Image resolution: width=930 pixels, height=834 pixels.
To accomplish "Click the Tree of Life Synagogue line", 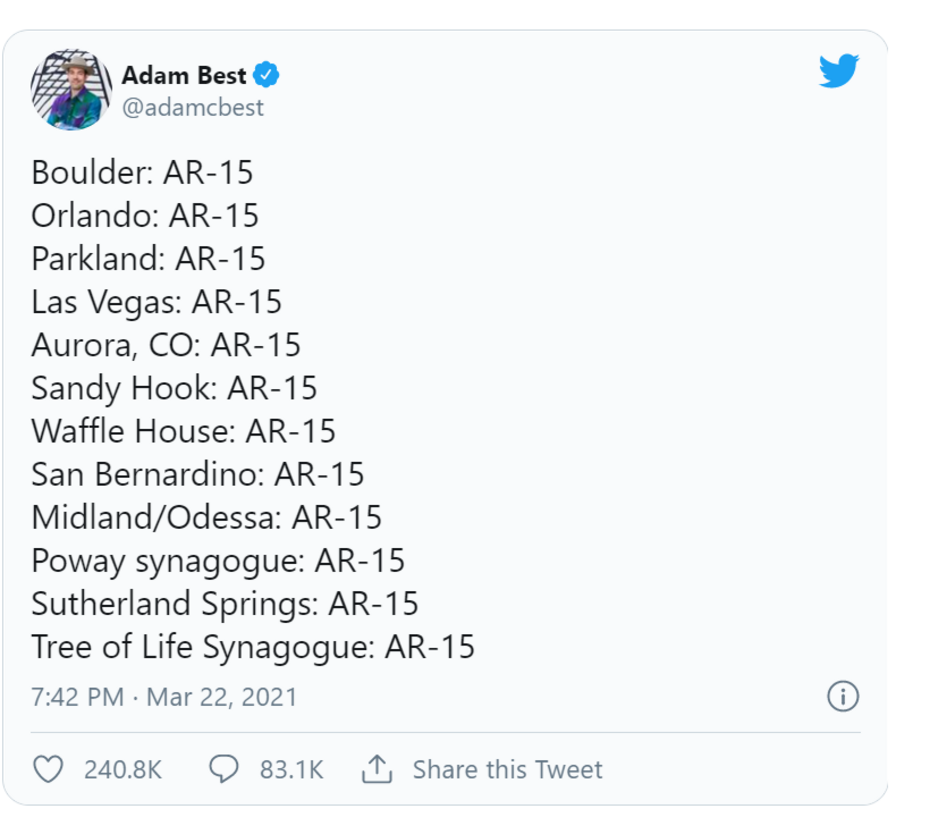I will (x=252, y=646).
